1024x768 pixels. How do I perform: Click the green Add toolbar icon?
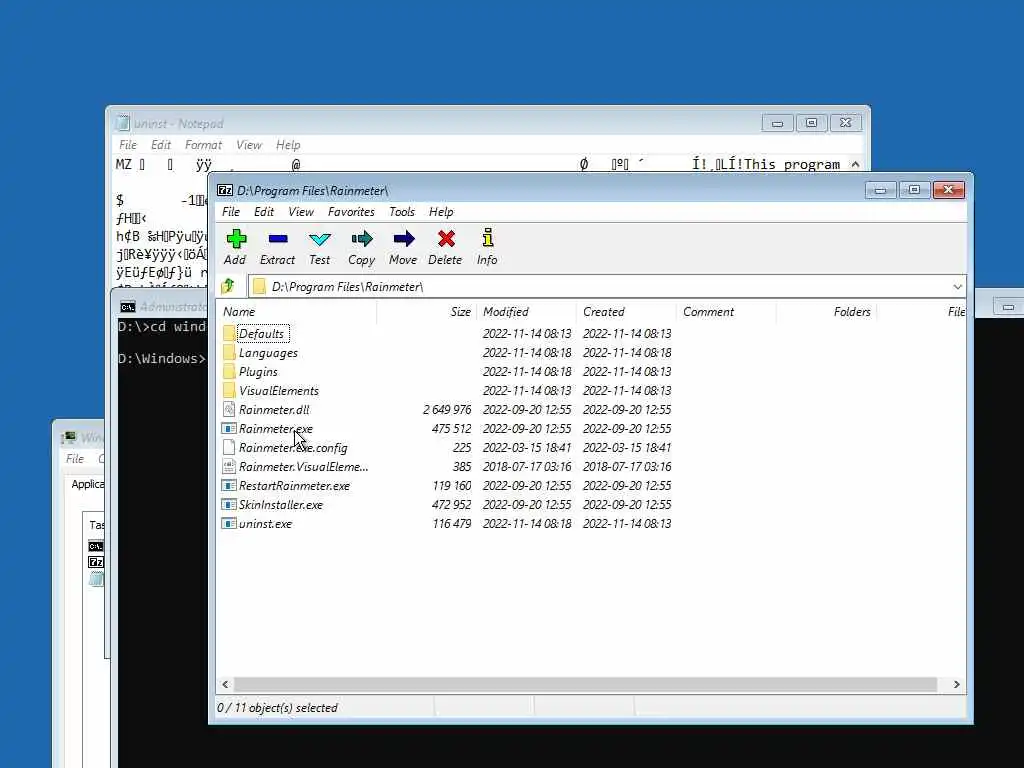(236, 239)
